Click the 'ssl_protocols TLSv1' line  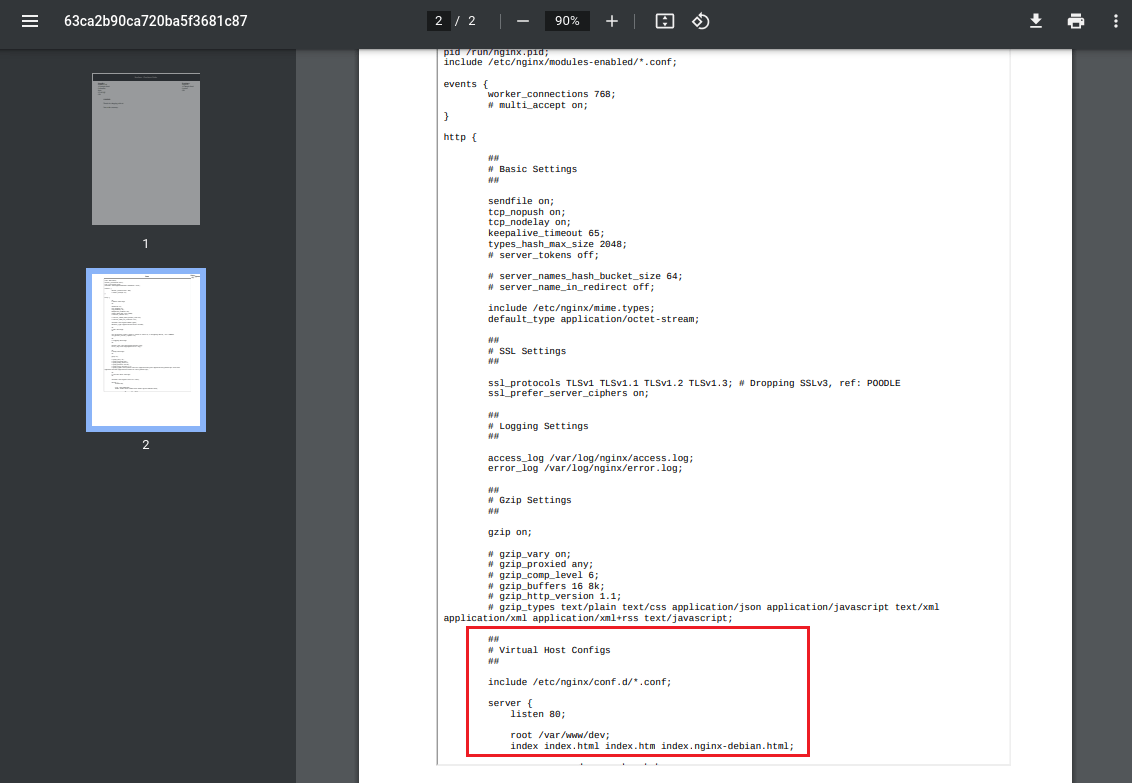pos(694,383)
